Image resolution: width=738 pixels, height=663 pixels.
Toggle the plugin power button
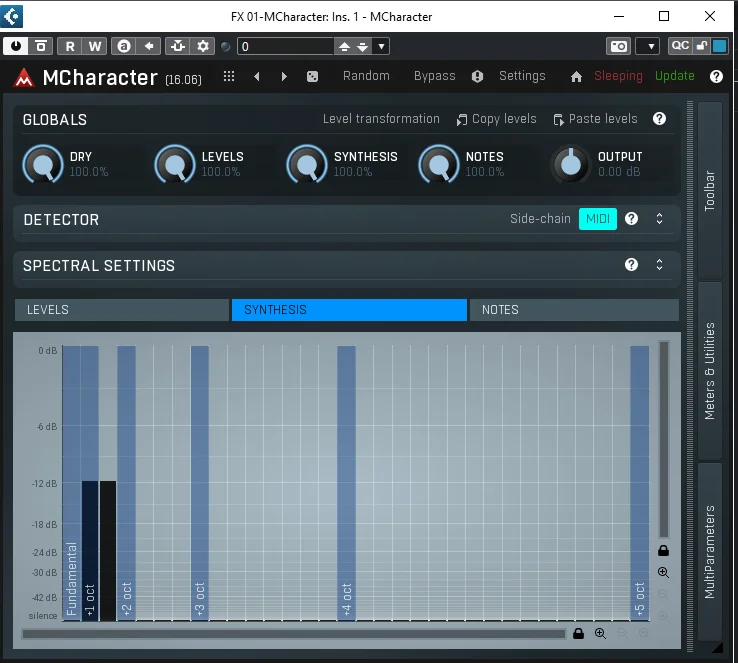(16, 46)
